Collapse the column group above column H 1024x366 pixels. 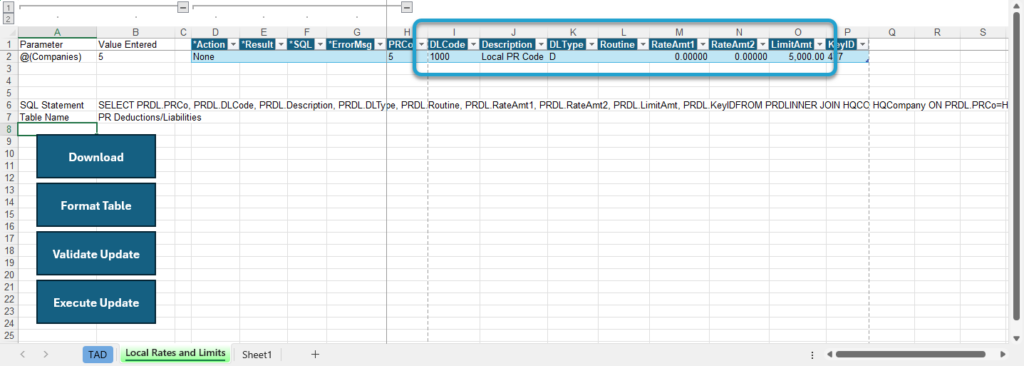(x=407, y=7)
